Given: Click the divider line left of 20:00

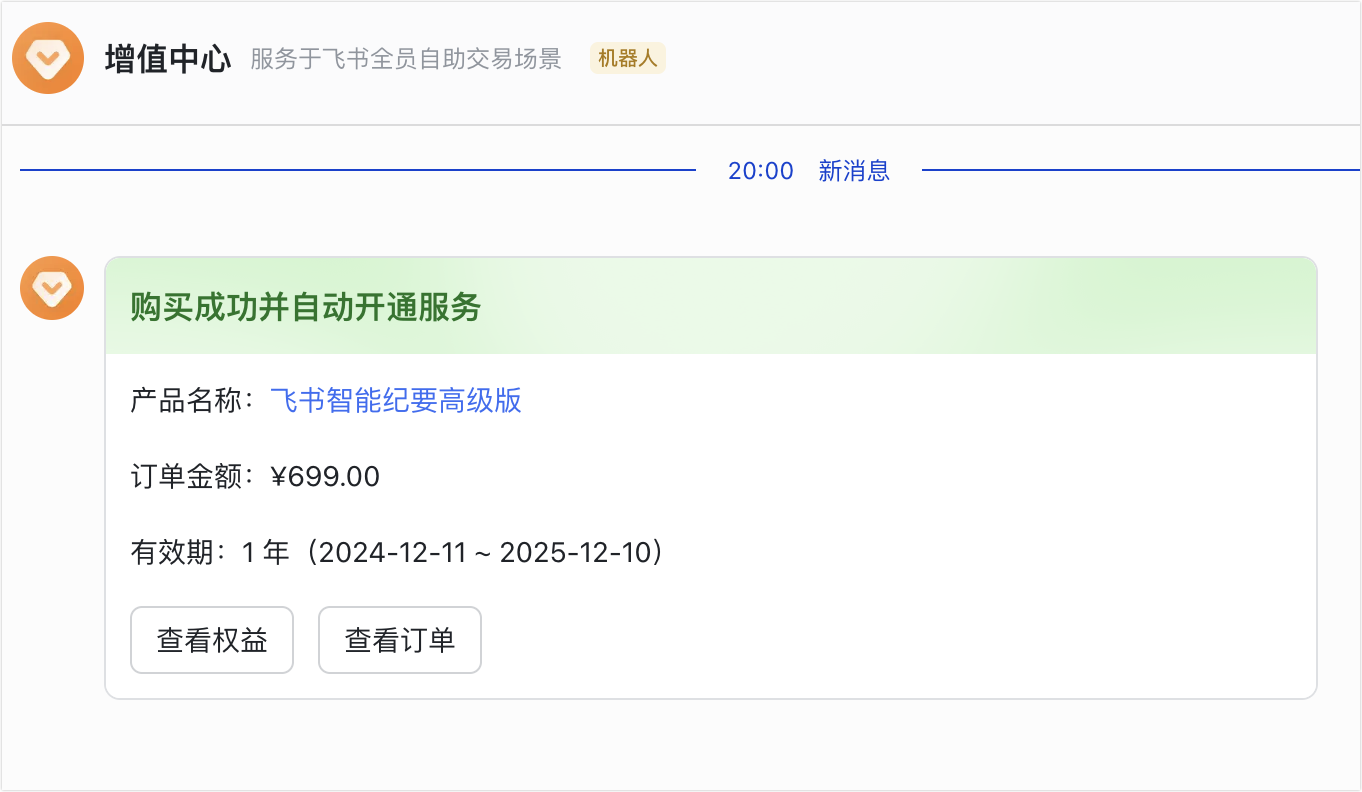Looking at the screenshot, I should 358,171.
